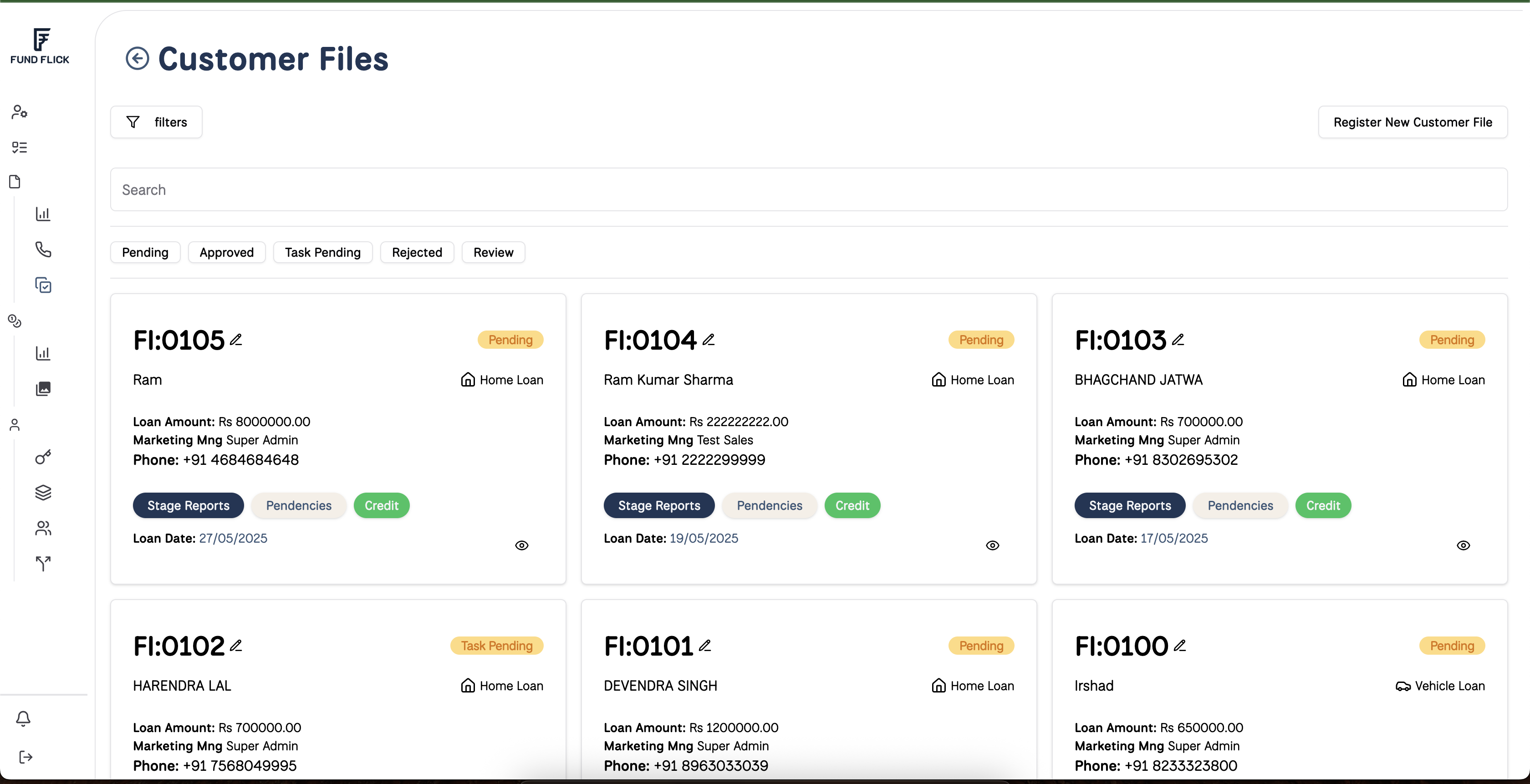
Task: Click the Fund Flick logo
Action: [40, 46]
